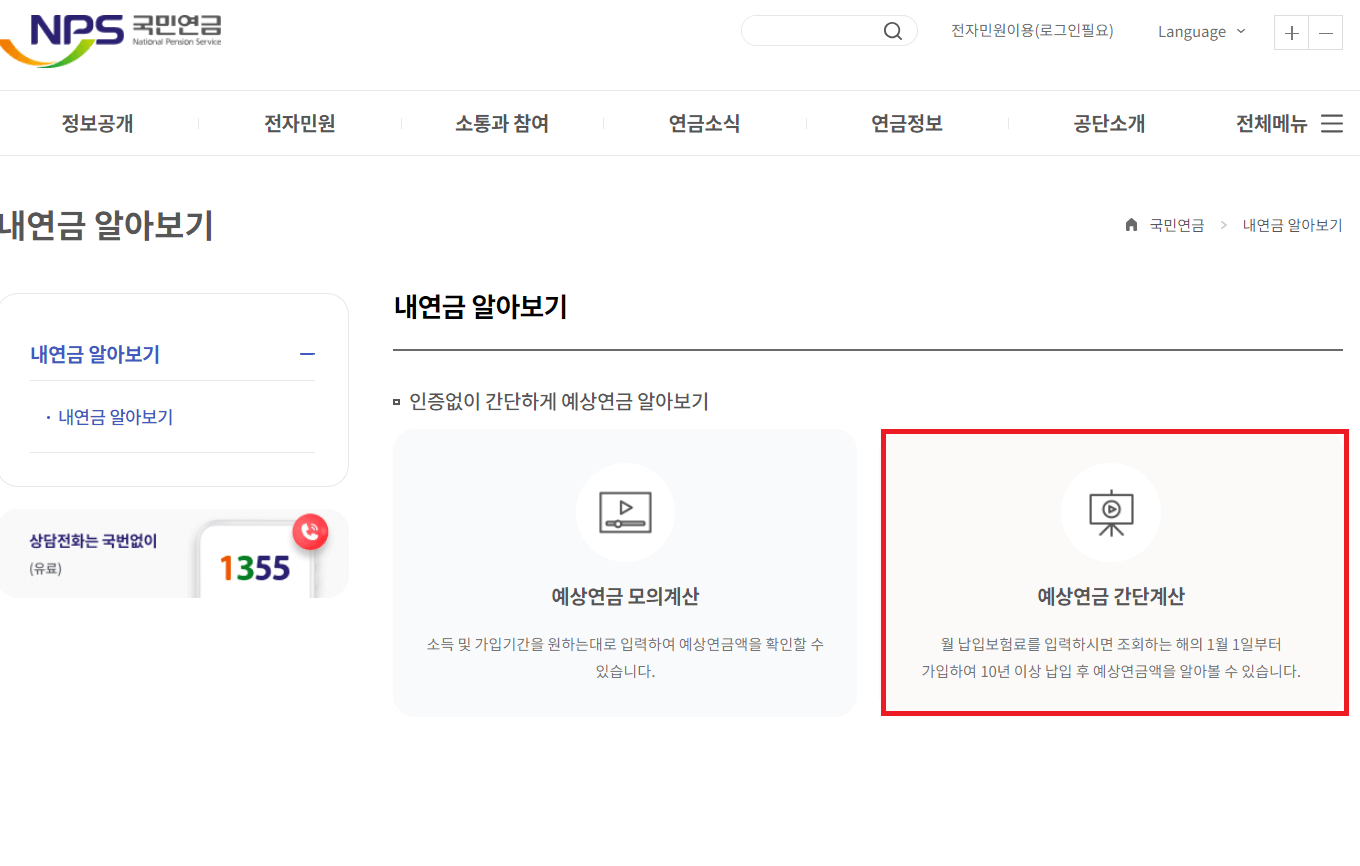Click the minus icon to decrease font size
Viewport: 1360px width, 866px height.
(x=1325, y=32)
